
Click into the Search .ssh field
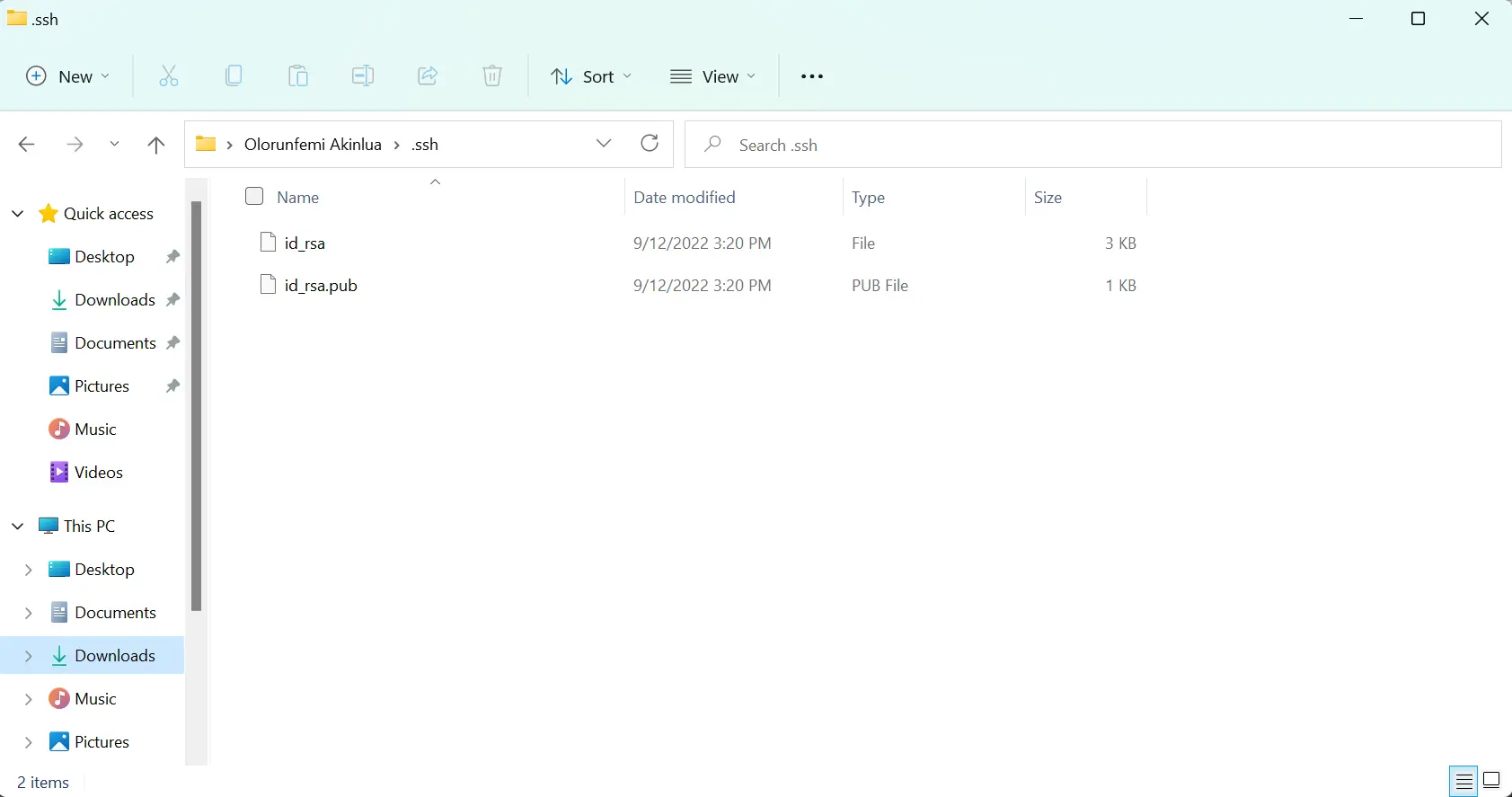[x=1093, y=145]
